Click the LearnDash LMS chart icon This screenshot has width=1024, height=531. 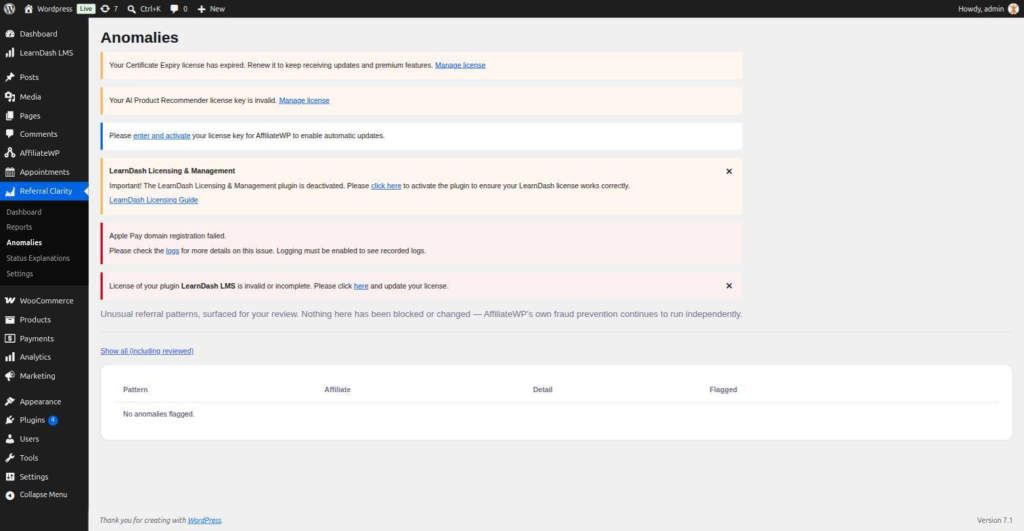10,53
